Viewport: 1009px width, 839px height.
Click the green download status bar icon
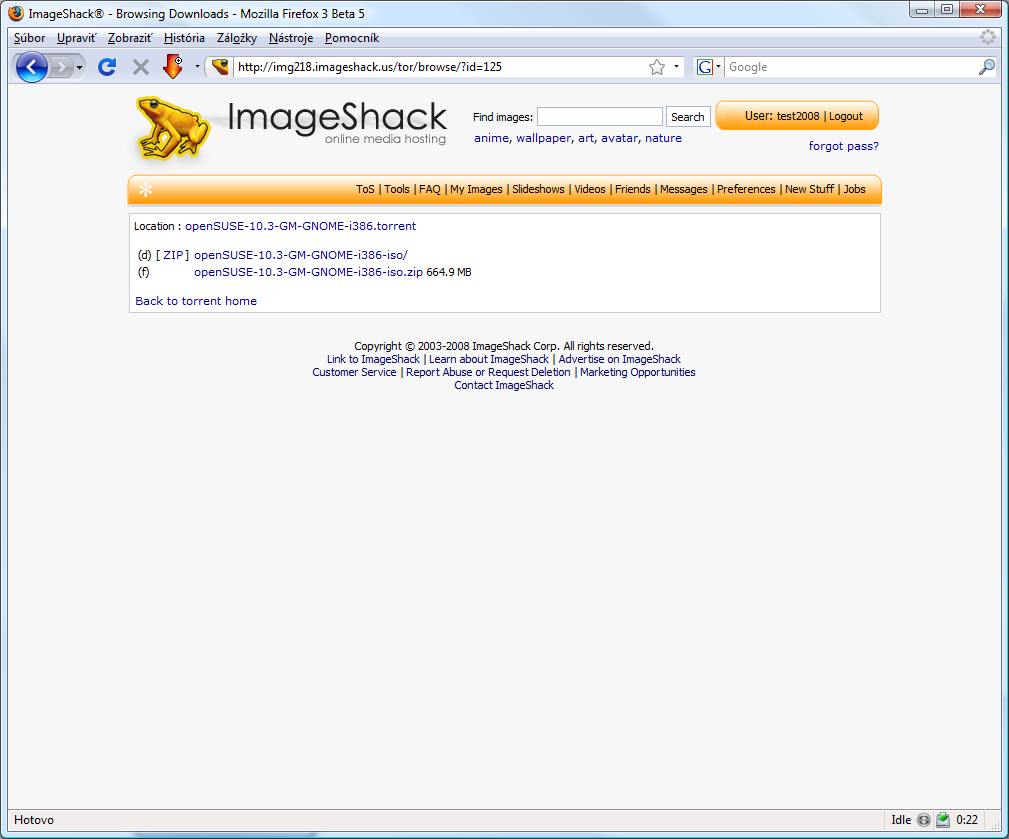pos(943,820)
